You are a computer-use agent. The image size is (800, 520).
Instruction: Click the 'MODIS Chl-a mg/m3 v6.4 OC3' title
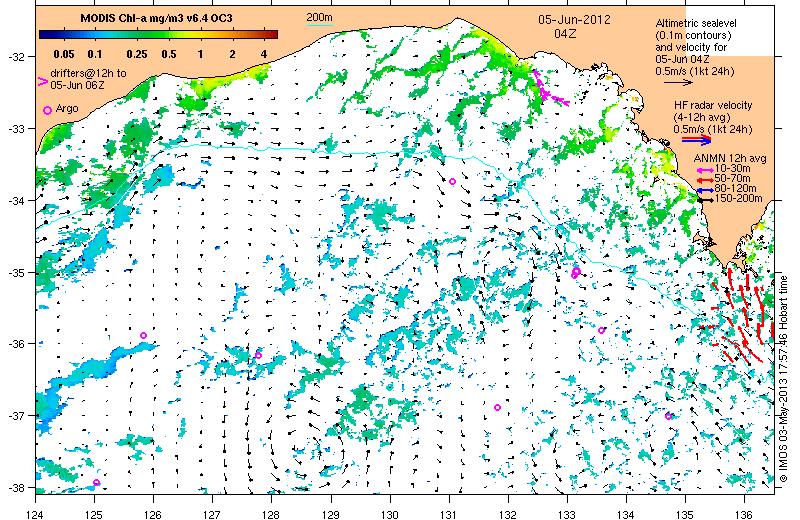coord(157,18)
